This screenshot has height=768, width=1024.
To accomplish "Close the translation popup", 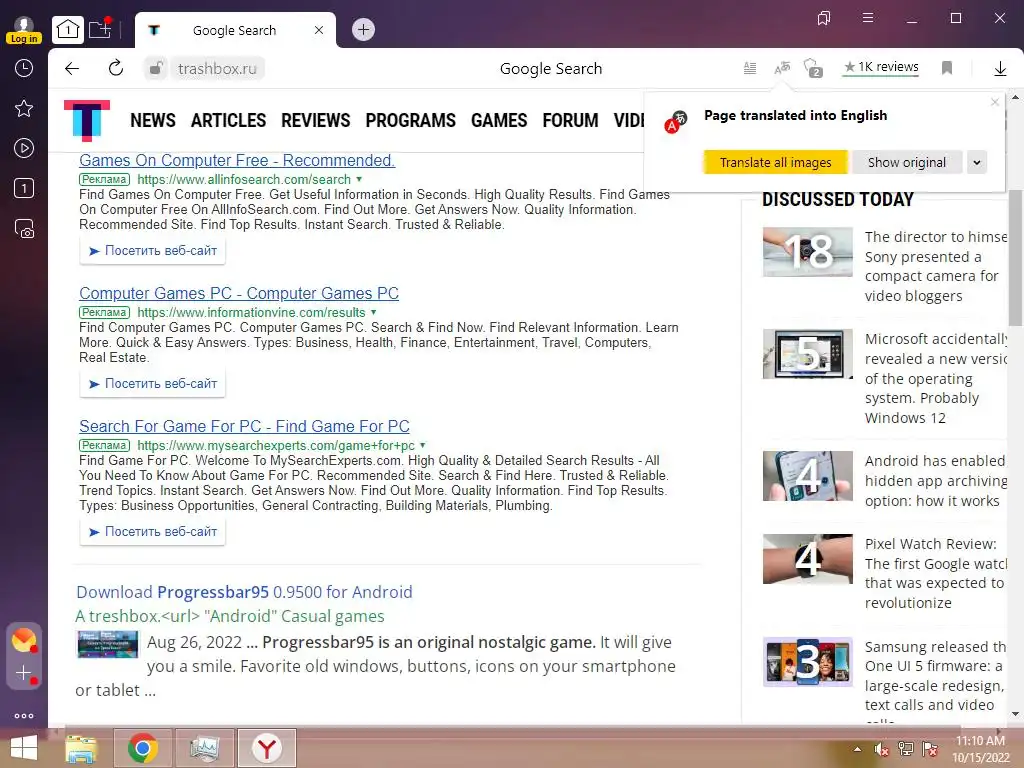I will pos(995,102).
